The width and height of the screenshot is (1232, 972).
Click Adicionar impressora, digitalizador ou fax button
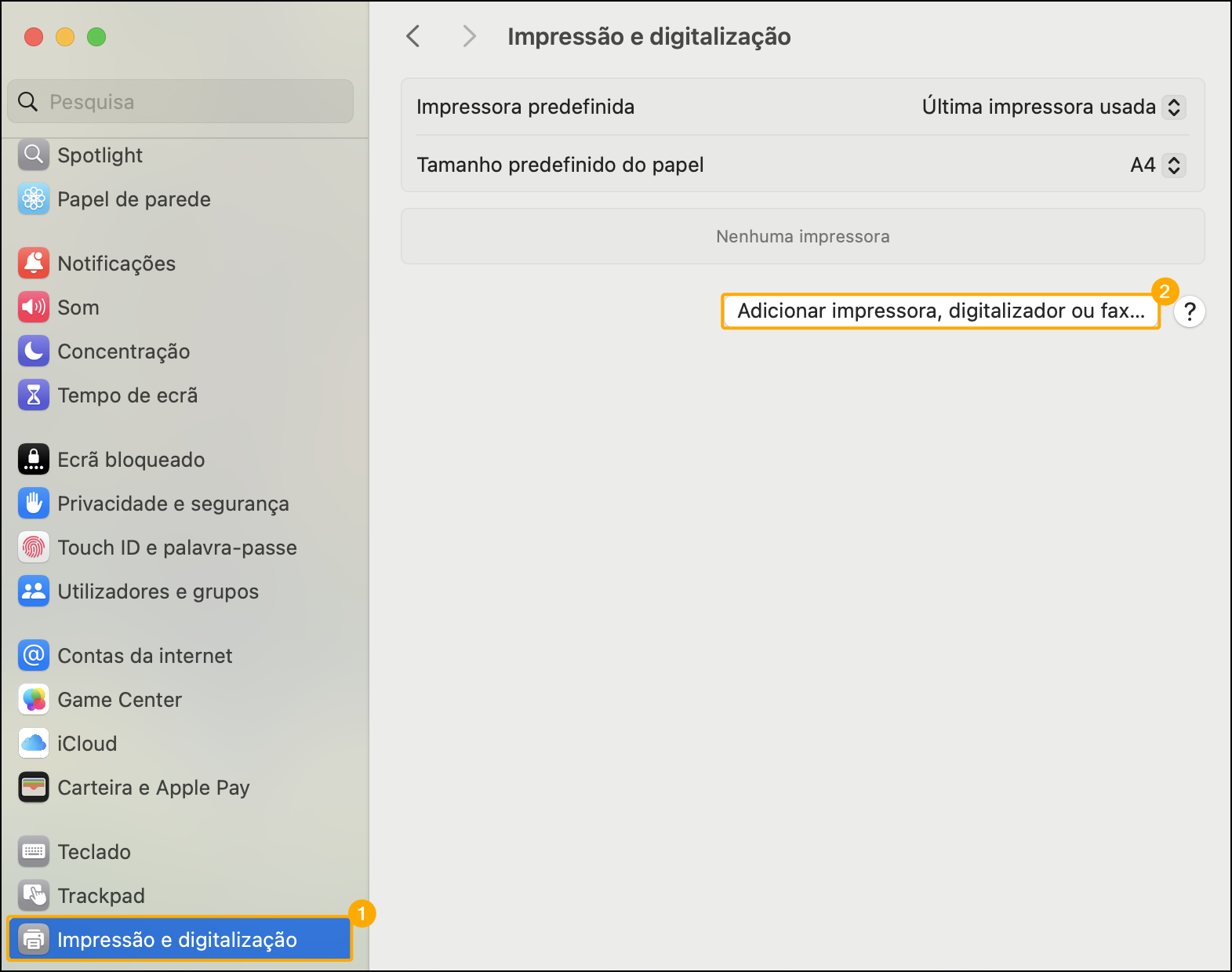pos(940,311)
